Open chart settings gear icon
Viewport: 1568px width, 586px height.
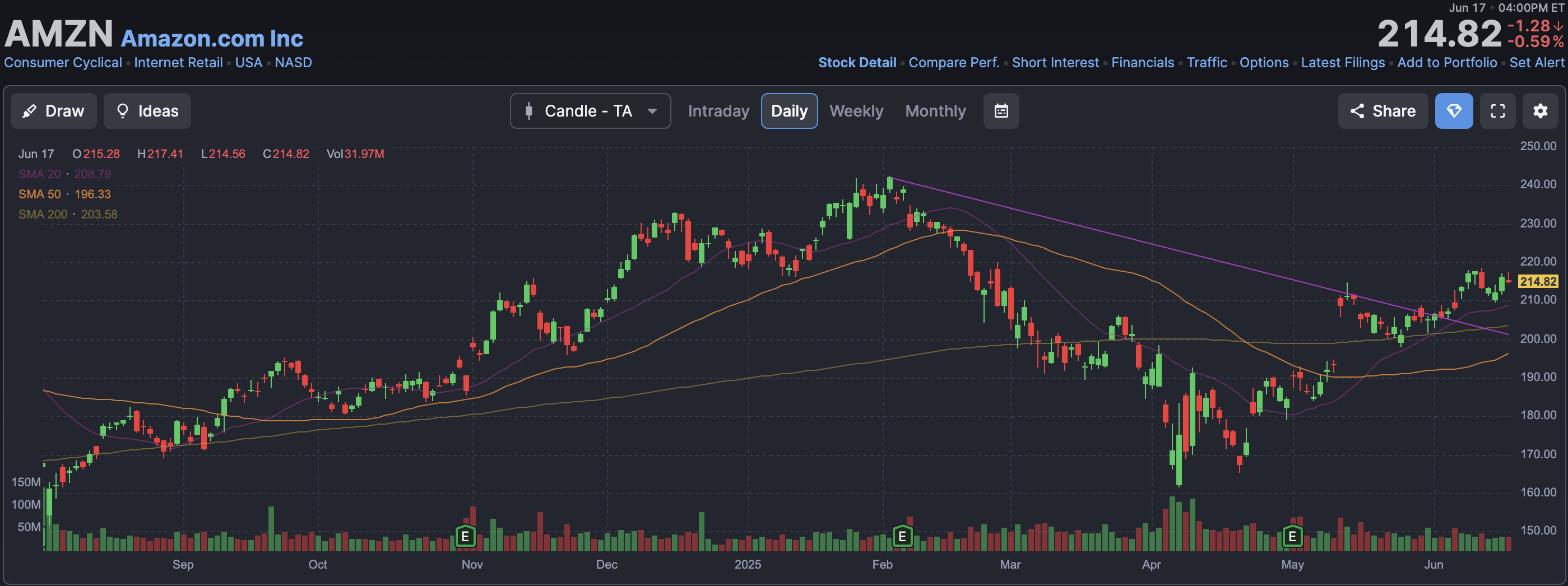pos(1540,111)
